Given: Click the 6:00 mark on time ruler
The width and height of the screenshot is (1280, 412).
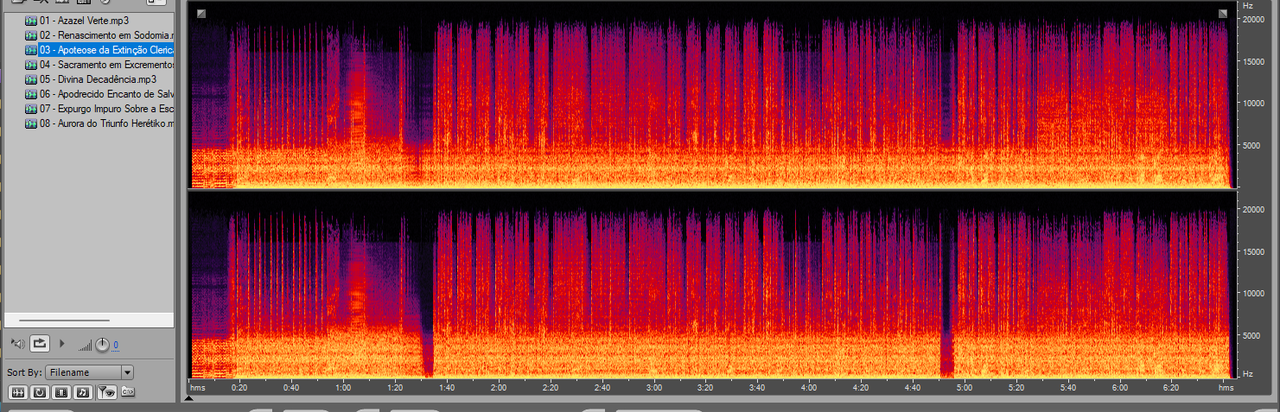Looking at the screenshot, I should coord(1119,387).
